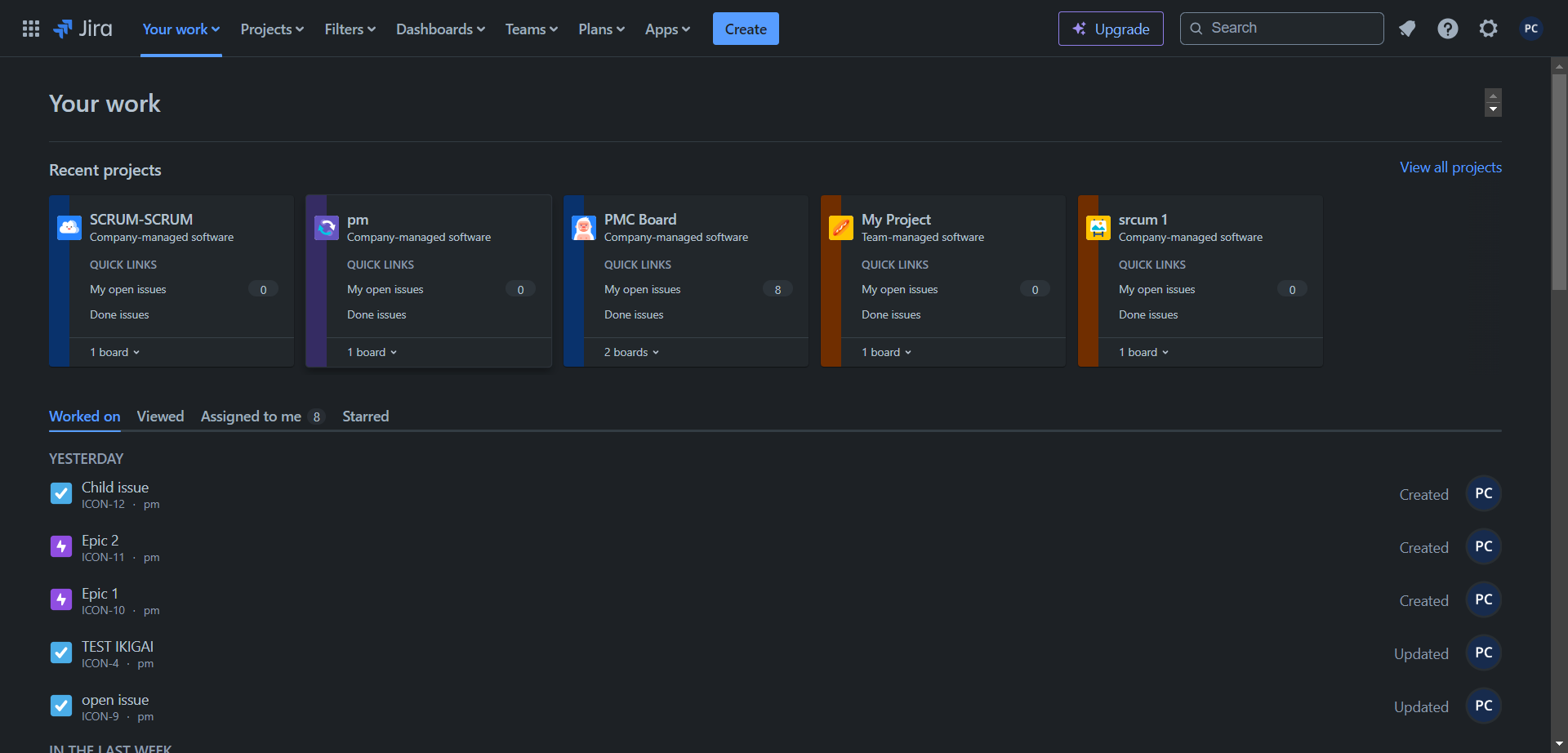
Task: Expand the 1 board dropdown on srcum 1
Action: tap(1143, 352)
